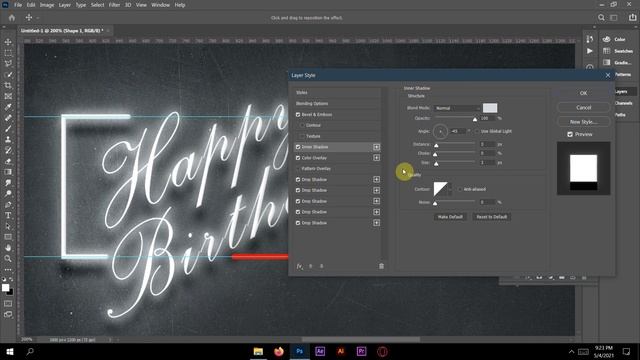Select the Pen tool
Screen dimensions: 640x360
[x=8, y=204]
